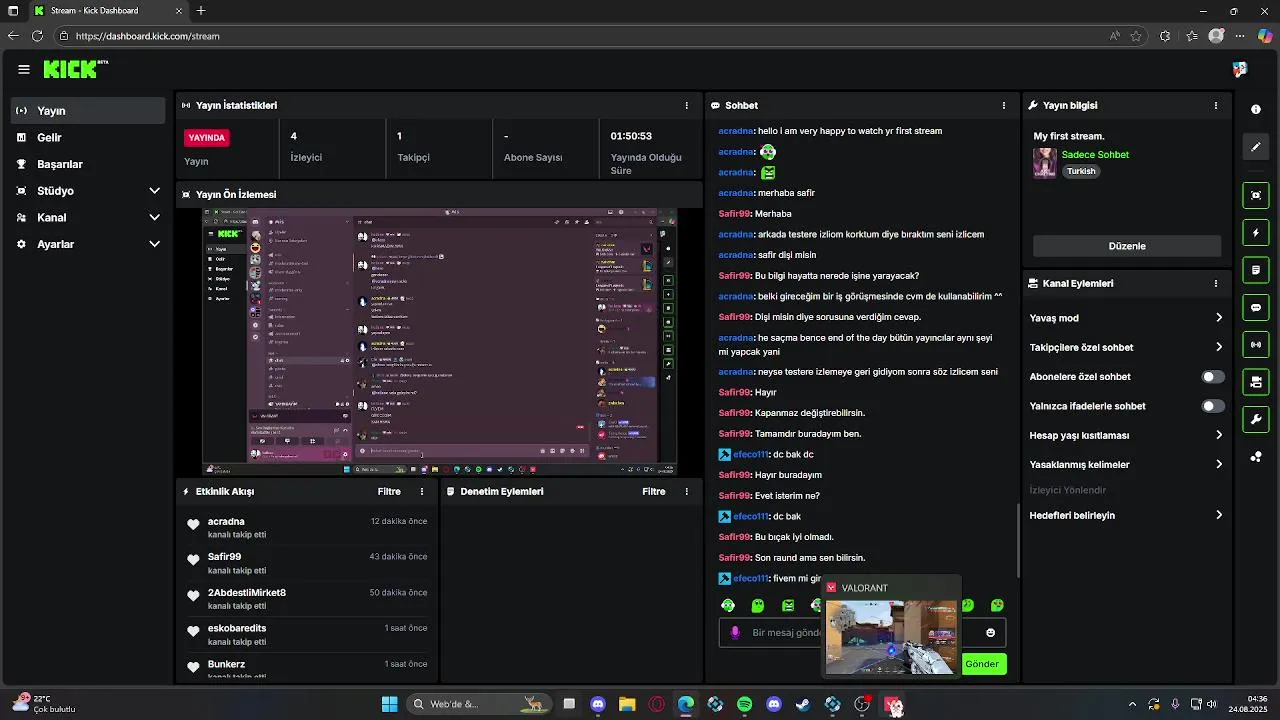
Task: Show hidden system tray icons chevron
Action: click(1132, 704)
